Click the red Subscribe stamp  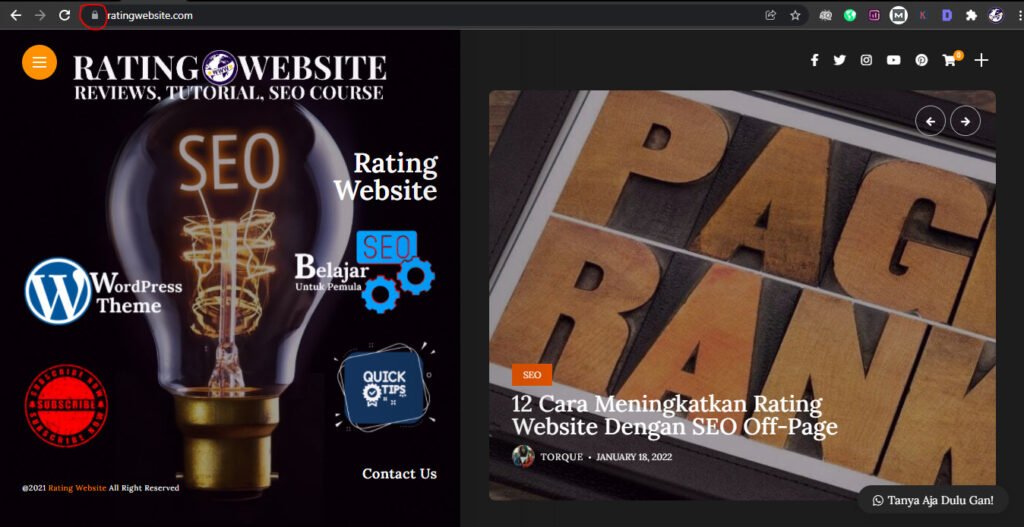(x=66, y=405)
